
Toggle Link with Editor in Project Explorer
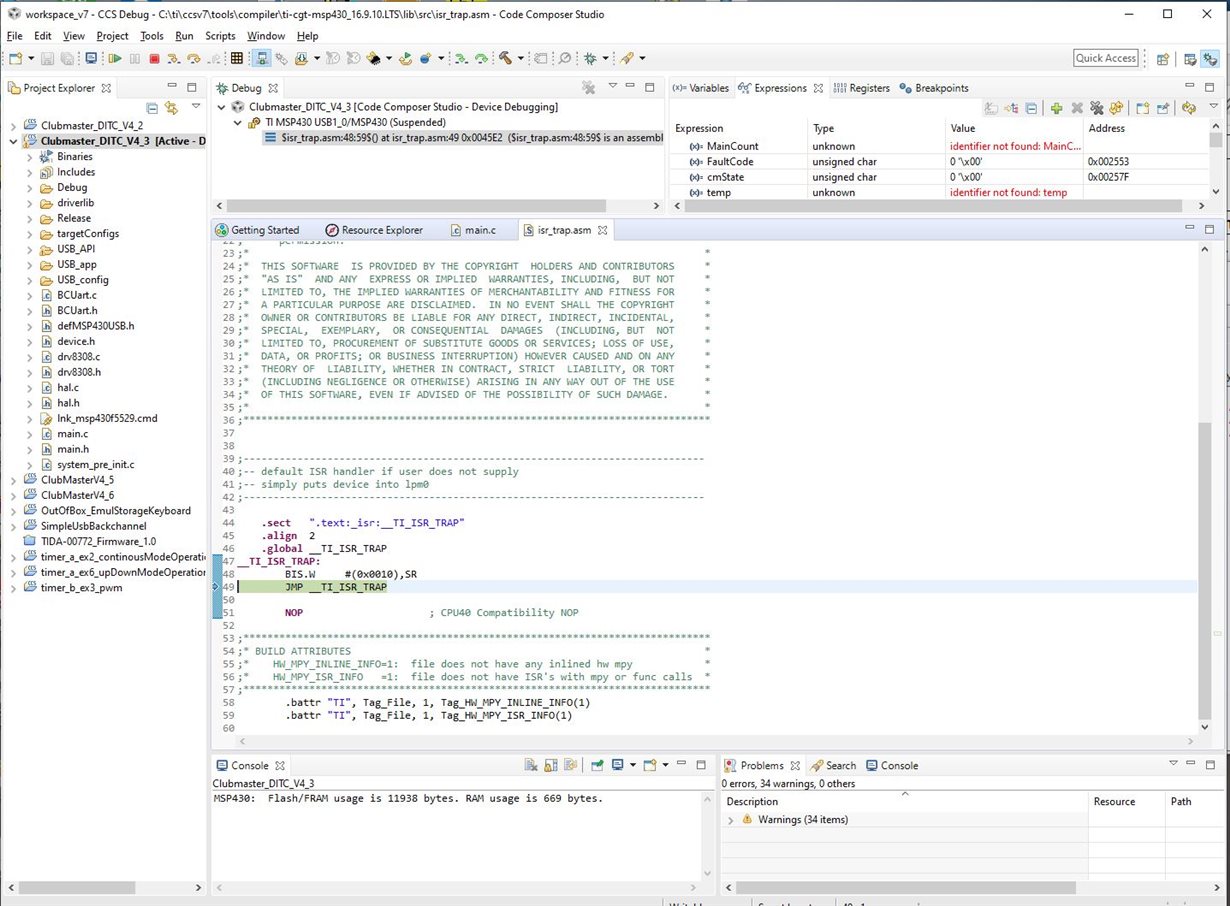pyautogui.click(x=171, y=108)
